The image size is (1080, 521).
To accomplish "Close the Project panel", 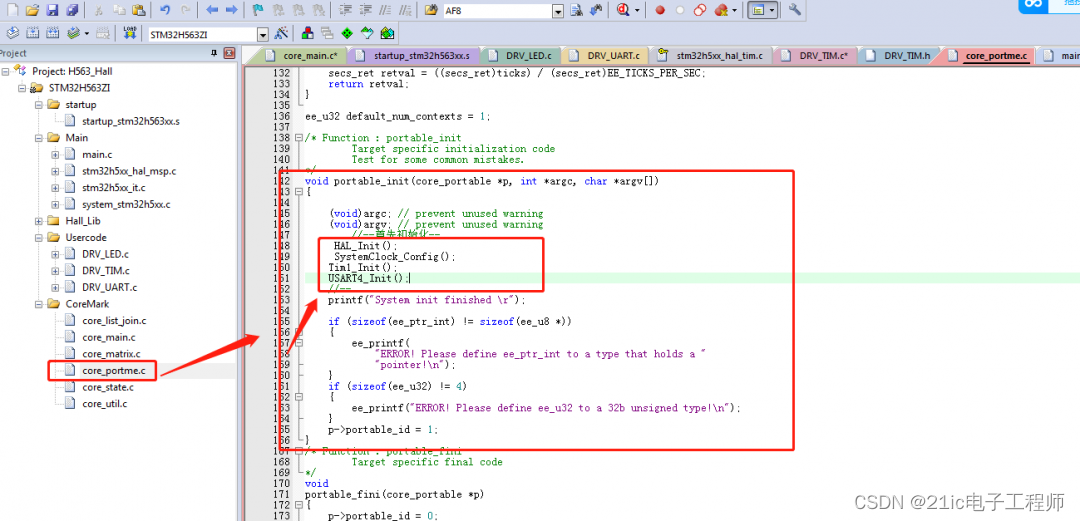I will click(229, 53).
